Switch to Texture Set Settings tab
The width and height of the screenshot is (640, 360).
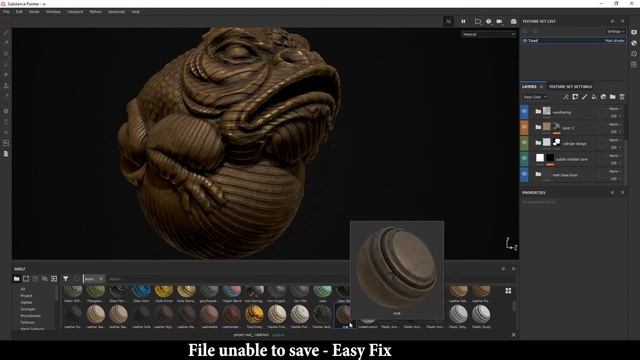570,87
